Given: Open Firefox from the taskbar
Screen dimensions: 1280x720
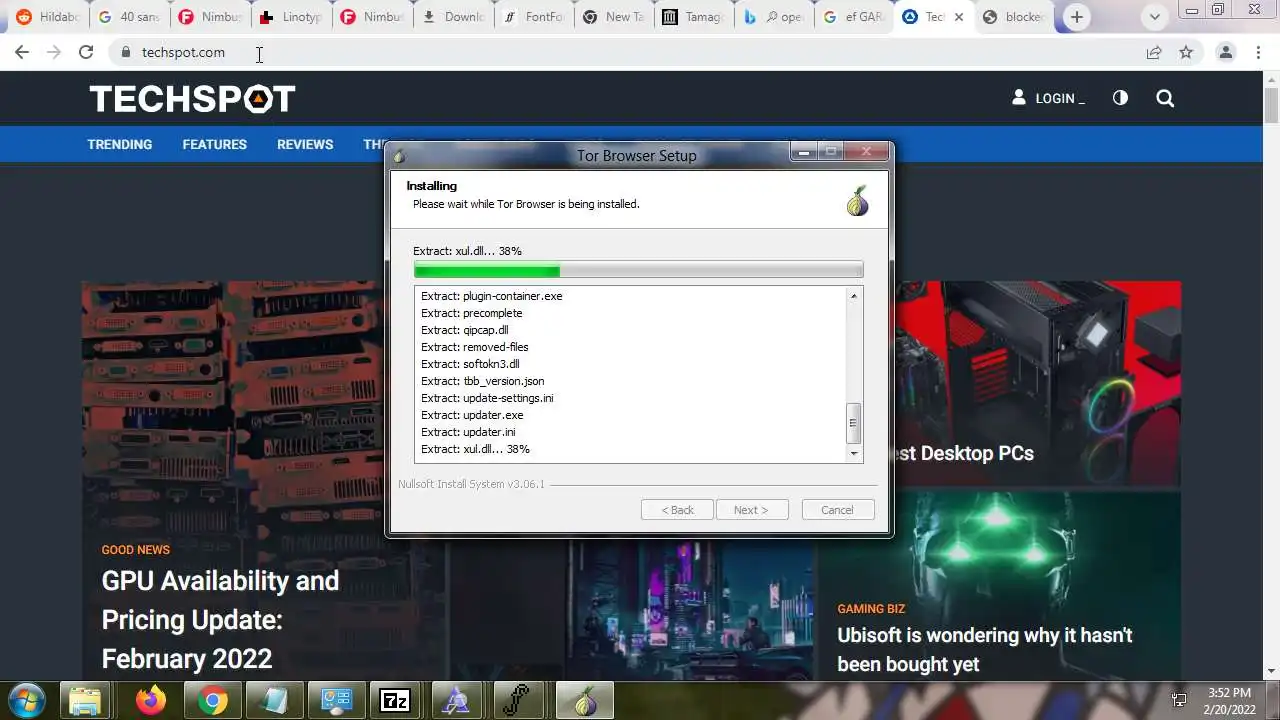Looking at the screenshot, I should [x=151, y=701].
